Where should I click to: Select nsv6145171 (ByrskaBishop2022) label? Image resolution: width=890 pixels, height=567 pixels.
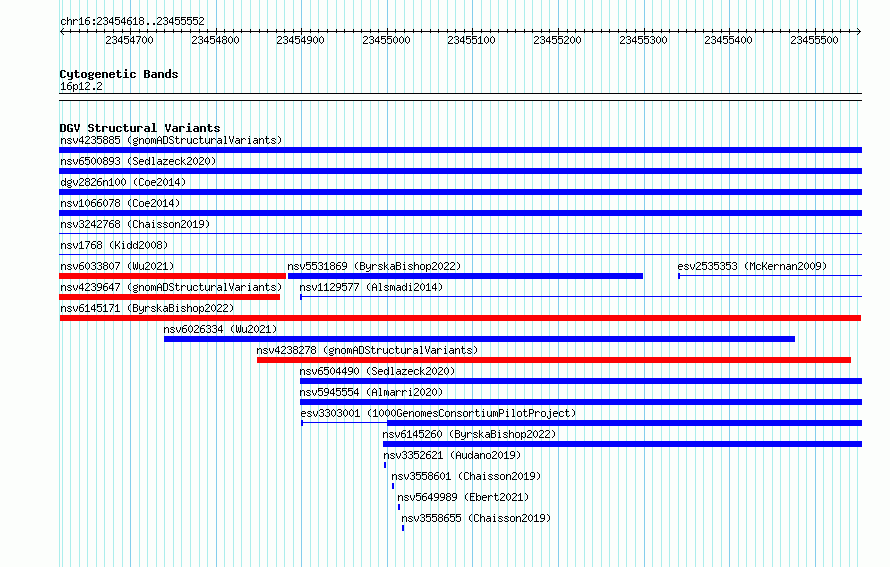pos(147,308)
